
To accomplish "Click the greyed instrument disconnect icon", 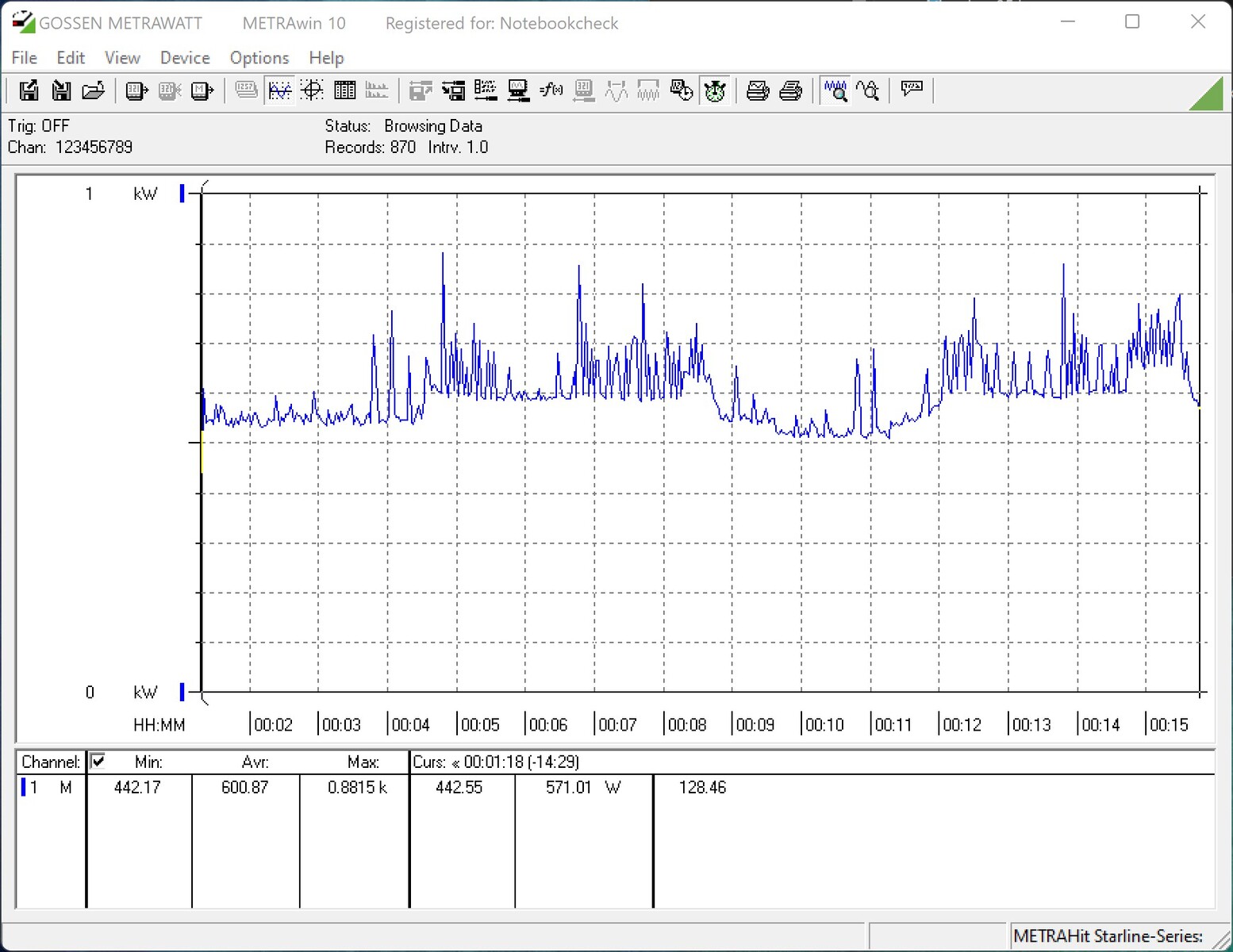I will point(170,90).
